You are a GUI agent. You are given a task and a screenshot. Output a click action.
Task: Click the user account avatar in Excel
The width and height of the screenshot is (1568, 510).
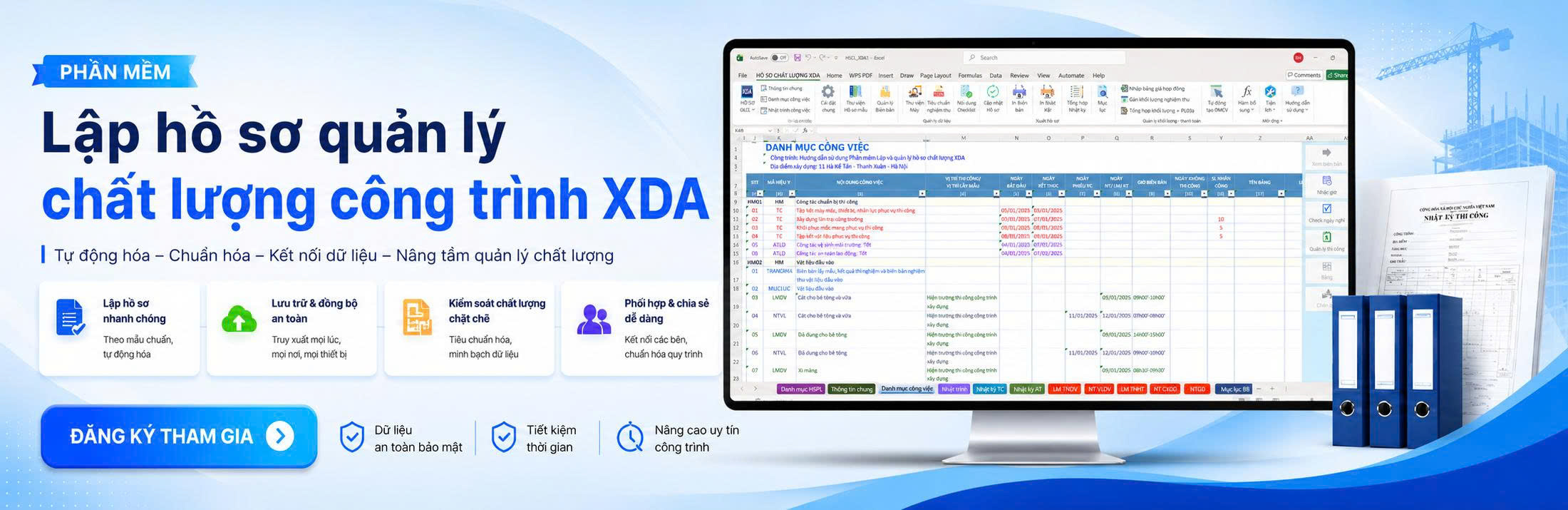pyautogui.click(x=1299, y=58)
